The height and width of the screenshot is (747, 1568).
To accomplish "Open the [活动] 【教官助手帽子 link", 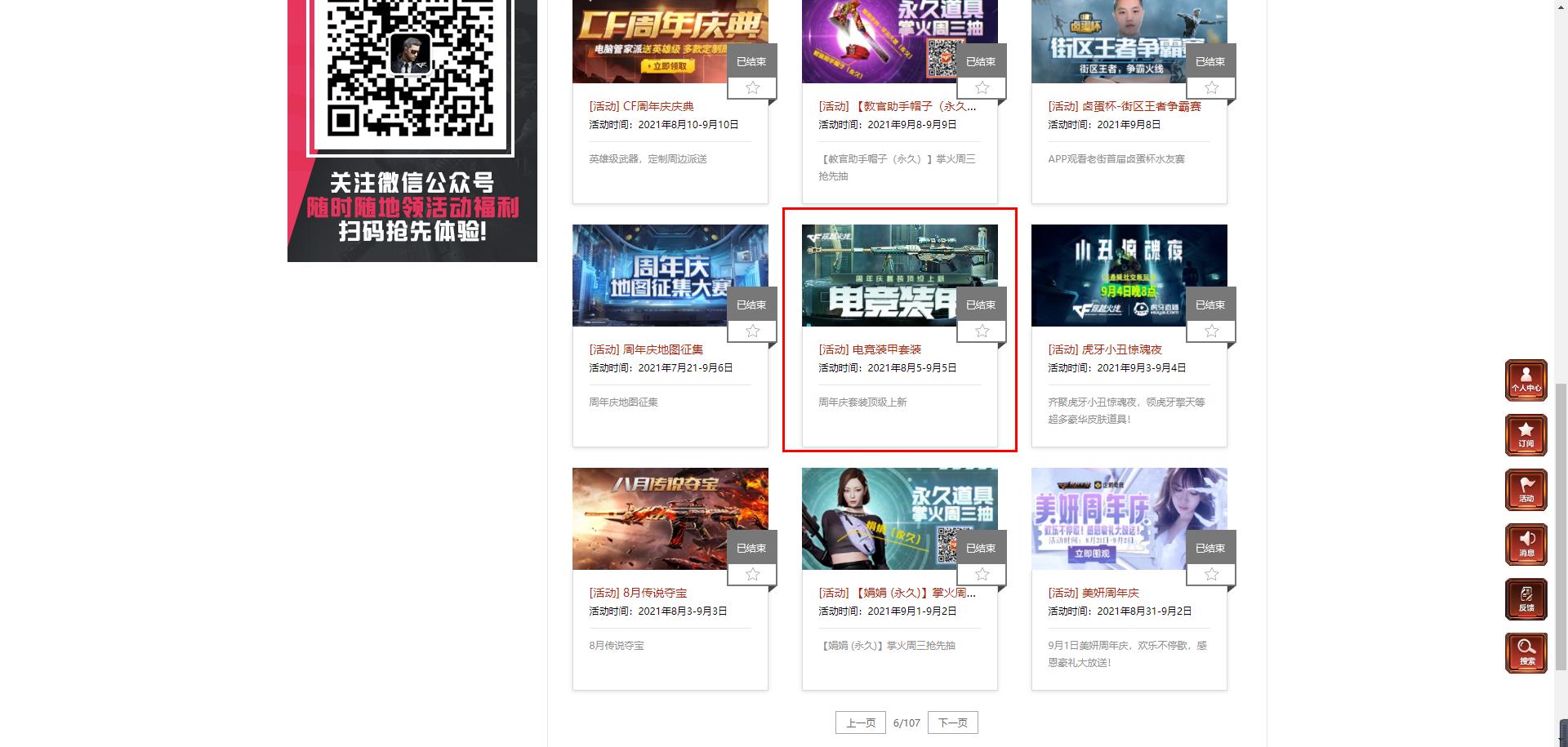I will coord(898,106).
